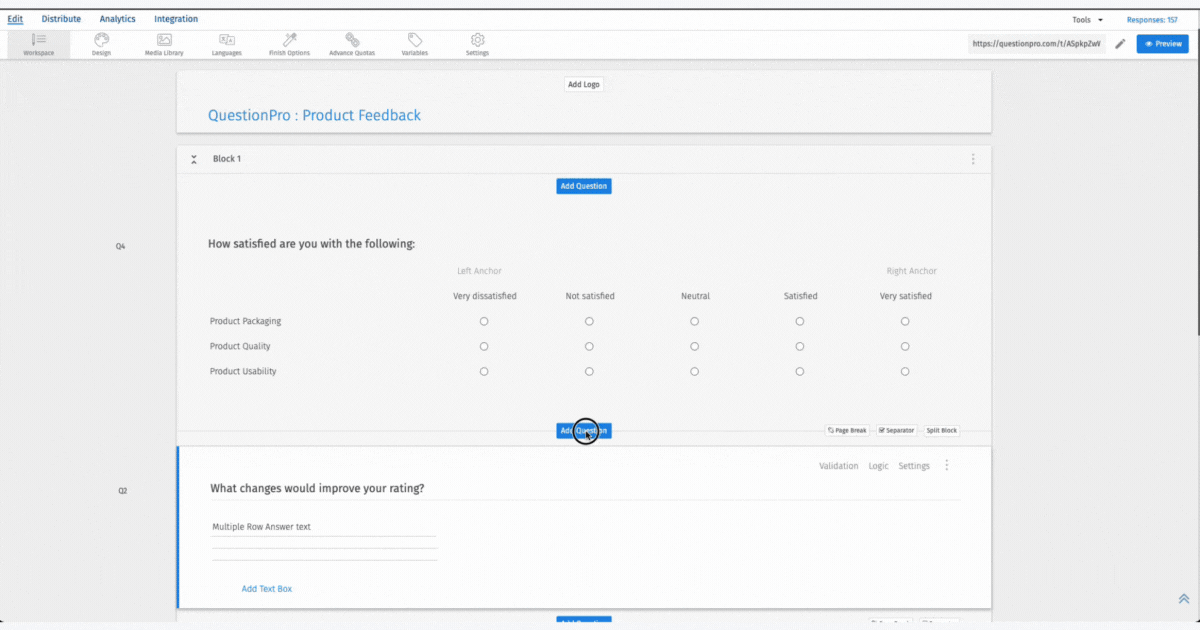Select Neutral for Product Quality
1200x630 pixels.
tap(694, 346)
